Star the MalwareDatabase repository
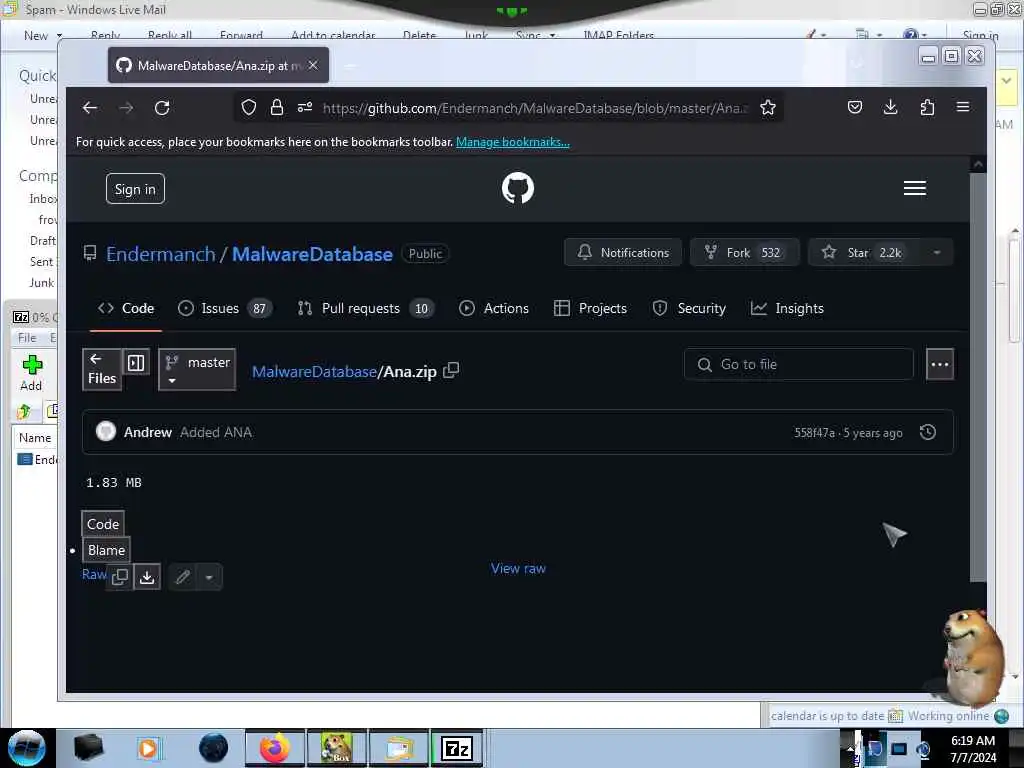The image size is (1024, 768). 865,253
